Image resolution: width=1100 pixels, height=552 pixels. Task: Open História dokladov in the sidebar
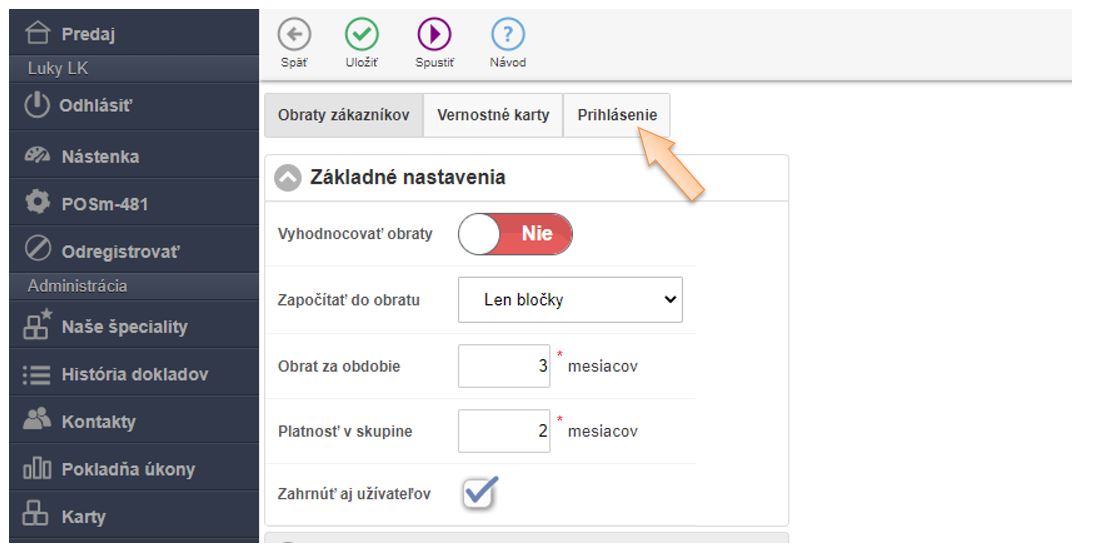[x=134, y=375]
